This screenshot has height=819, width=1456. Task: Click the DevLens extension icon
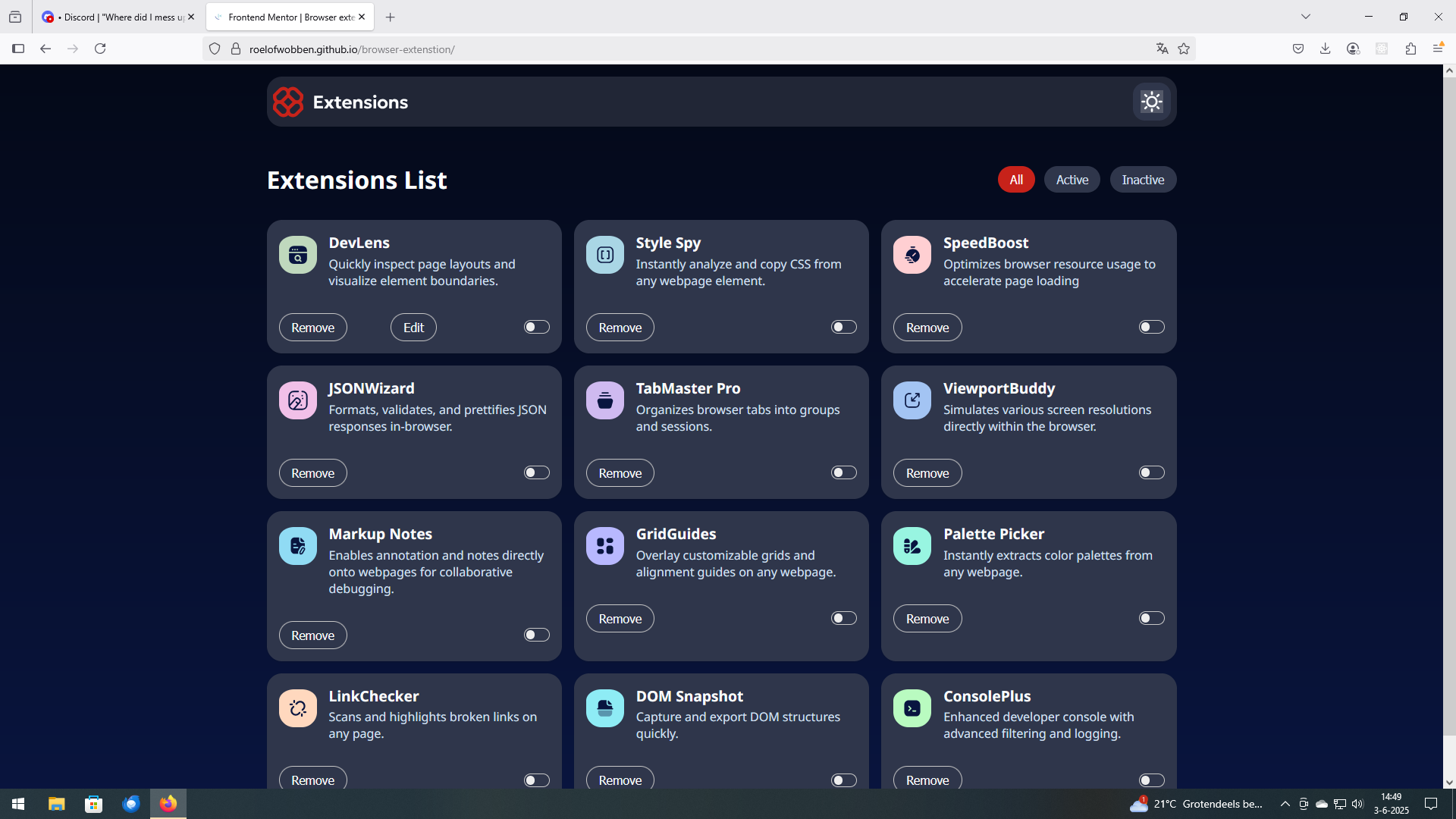click(x=298, y=255)
